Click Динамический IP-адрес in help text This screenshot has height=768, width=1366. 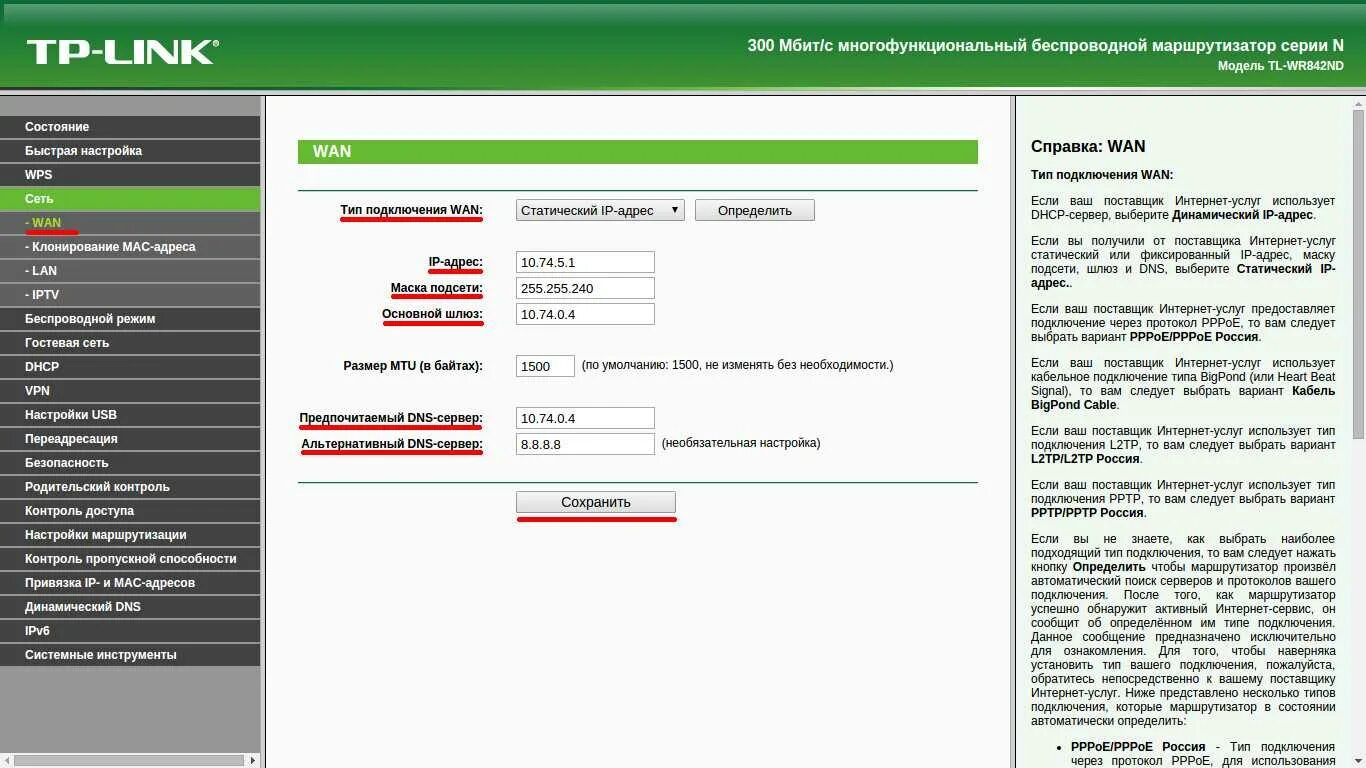point(1243,215)
